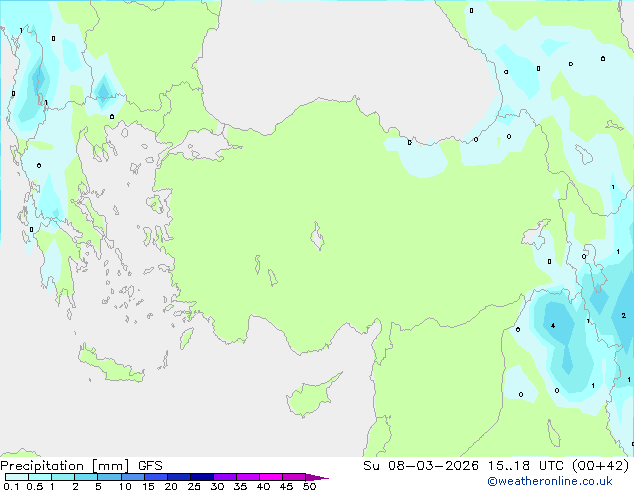Click the 0.1–0.5 mm legend color swatch
634x490 pixels.
click(x=17, y=477)
